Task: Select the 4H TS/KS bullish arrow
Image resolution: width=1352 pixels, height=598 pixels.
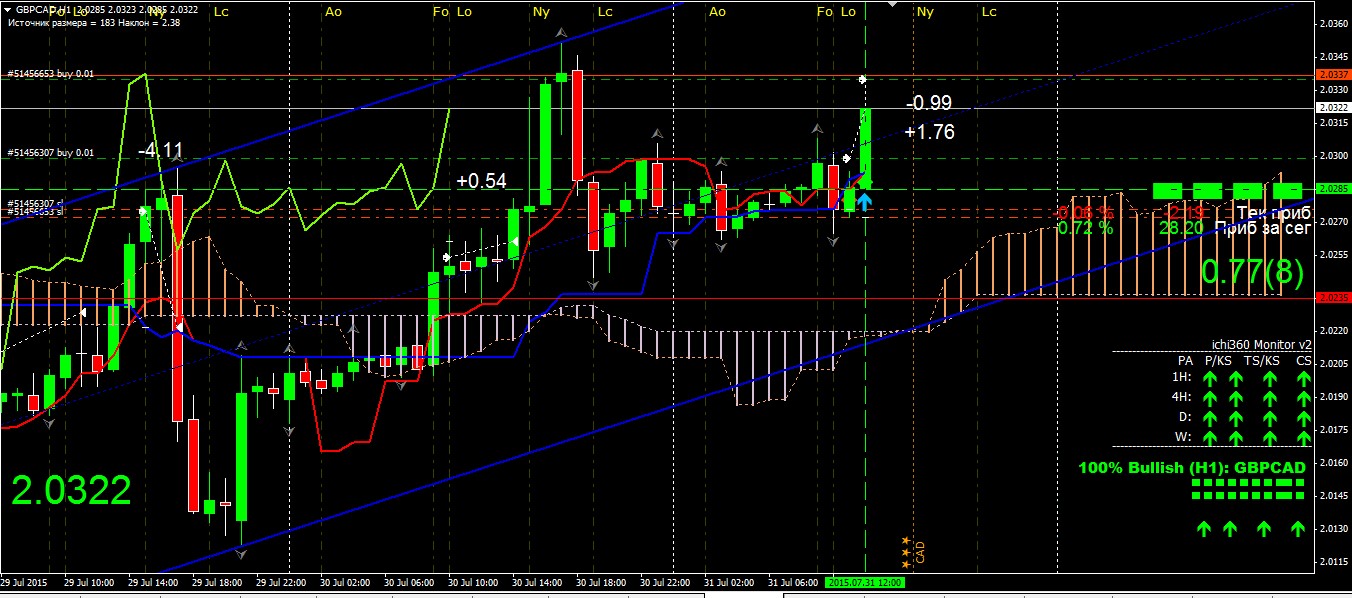Action: [1270, 398]
